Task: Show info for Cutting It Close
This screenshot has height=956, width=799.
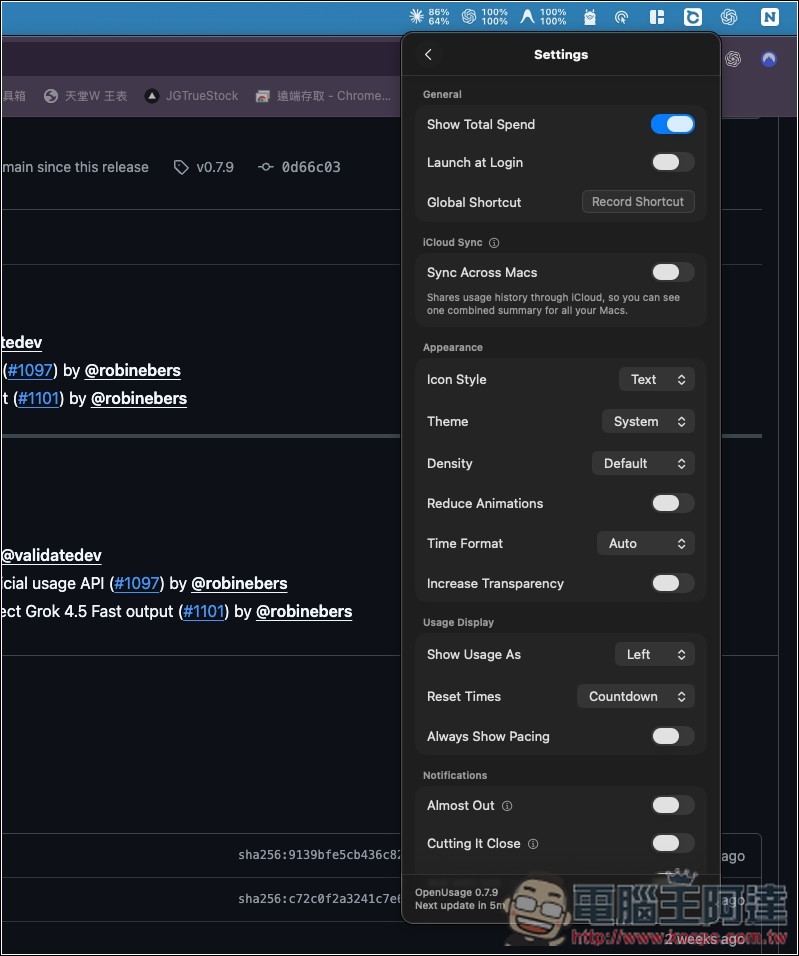Action: coord(533,844)
